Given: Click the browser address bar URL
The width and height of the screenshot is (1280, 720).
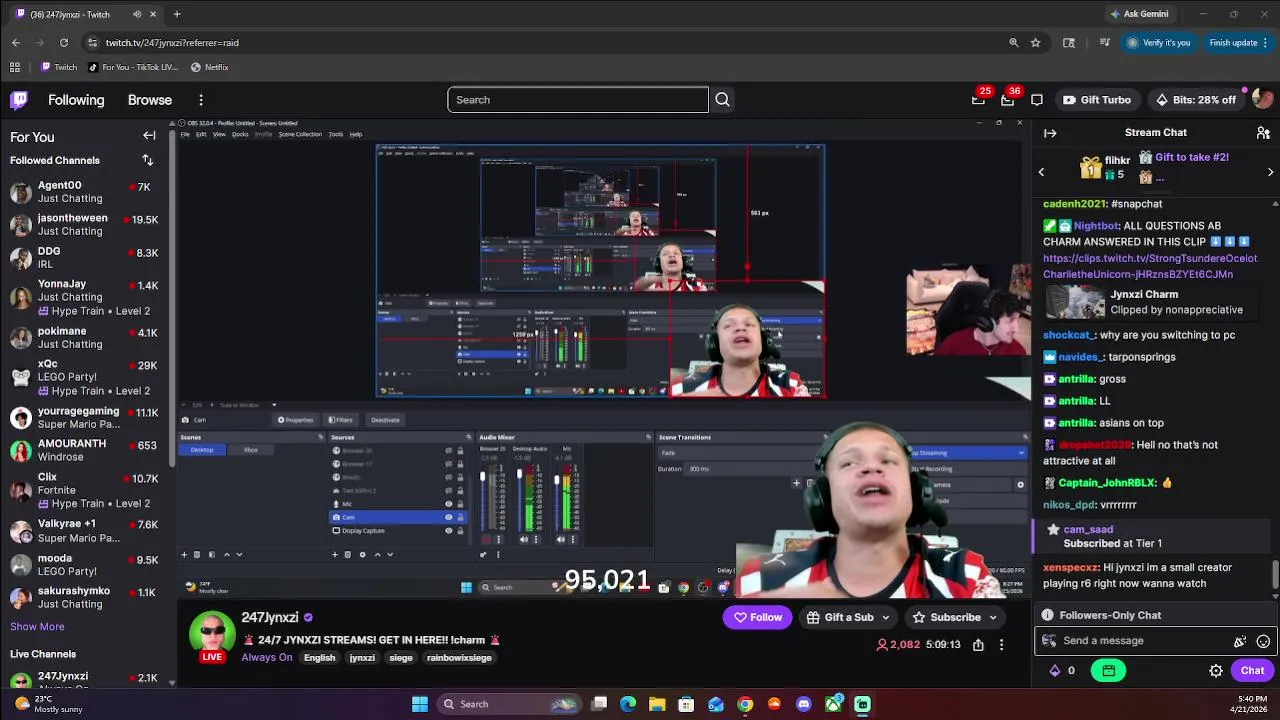Looking at the screenshot, I should click(172, 43).
